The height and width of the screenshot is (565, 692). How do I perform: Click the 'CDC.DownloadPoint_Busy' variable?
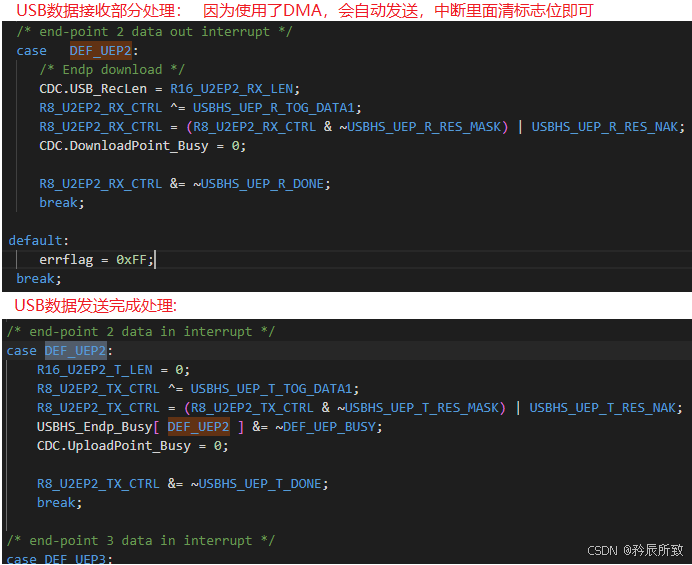124,146
